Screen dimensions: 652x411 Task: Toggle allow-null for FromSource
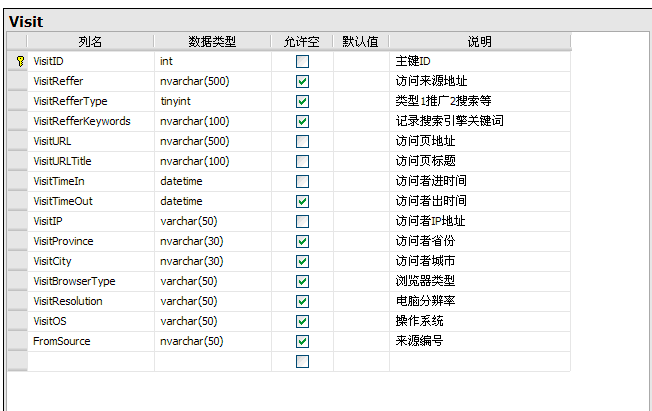(302, 341)
